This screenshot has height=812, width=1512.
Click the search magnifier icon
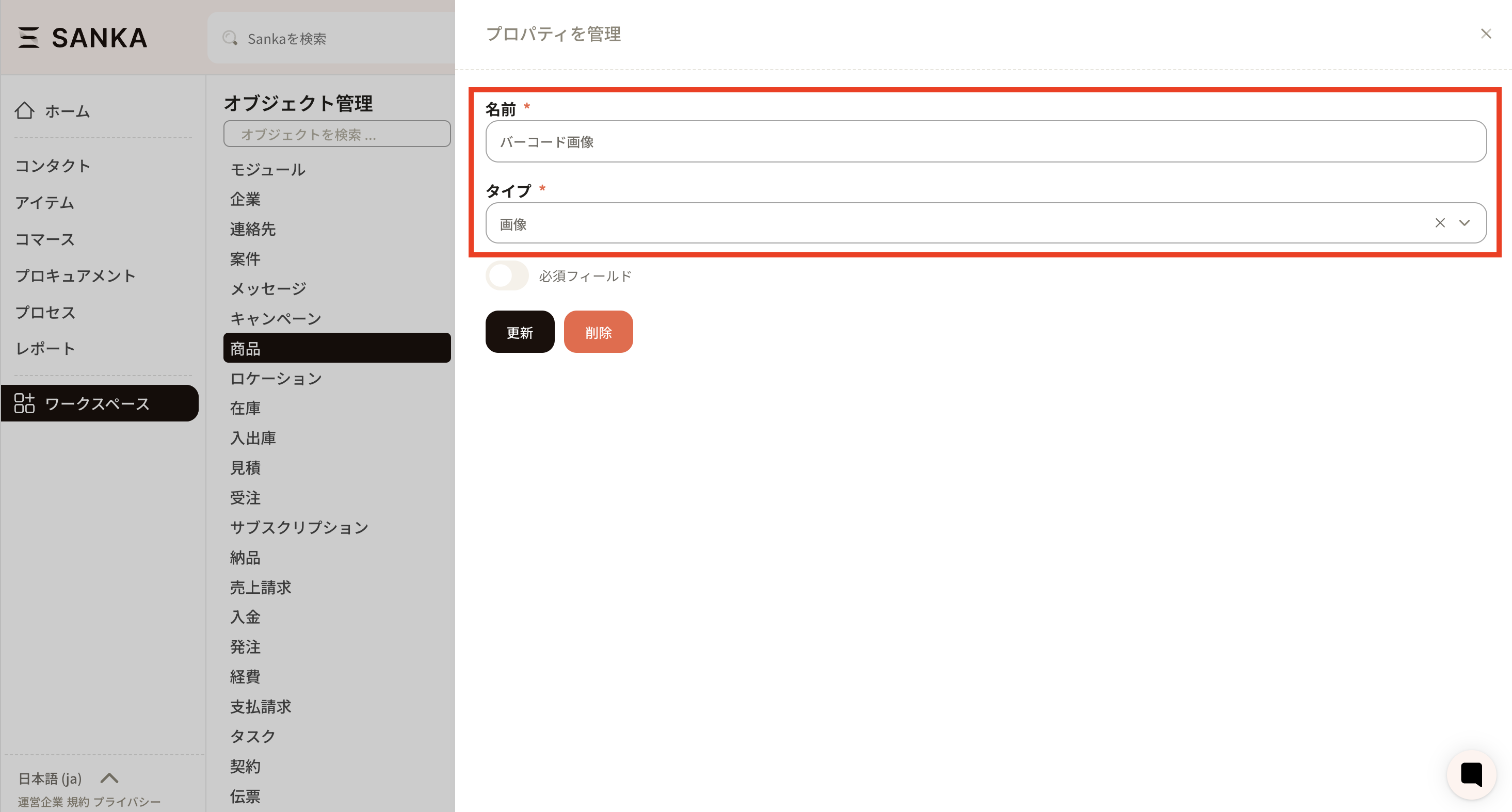pos(230,39)
